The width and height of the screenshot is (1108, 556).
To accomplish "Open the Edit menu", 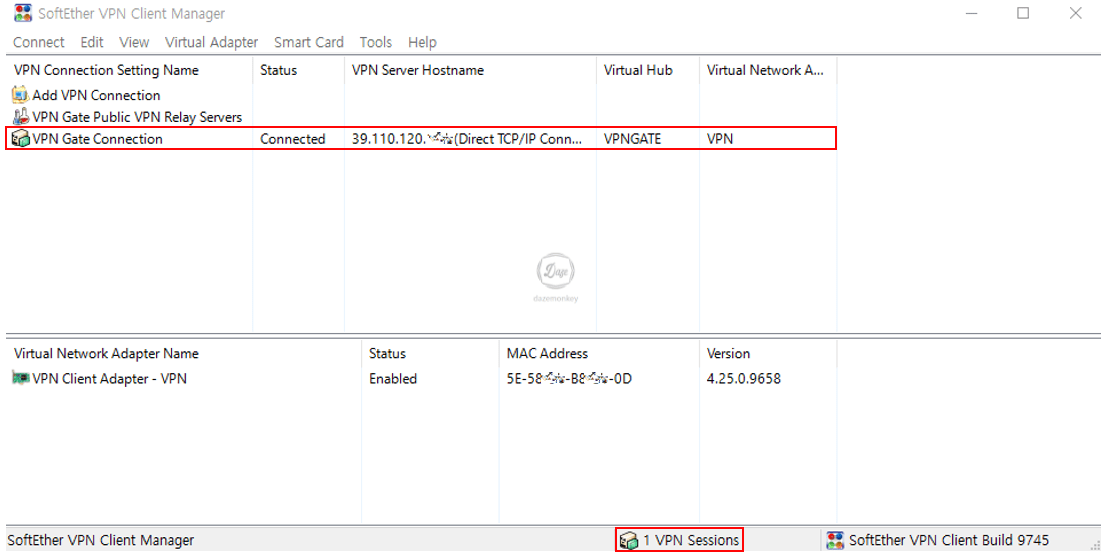I will click(x=92, y=42).
